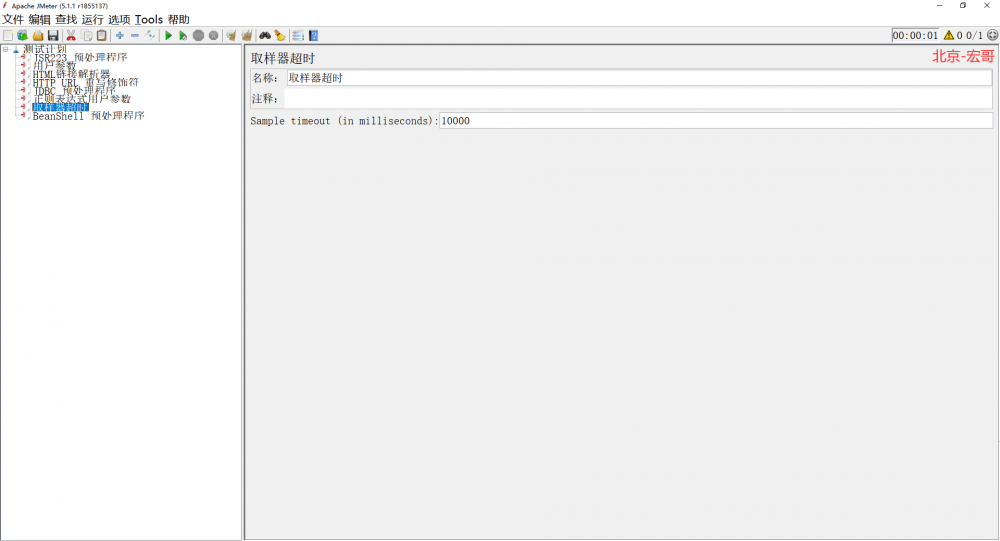Open the Tools menu
The height and width of the screenshot is (541, 1000).
pos(149,20)
